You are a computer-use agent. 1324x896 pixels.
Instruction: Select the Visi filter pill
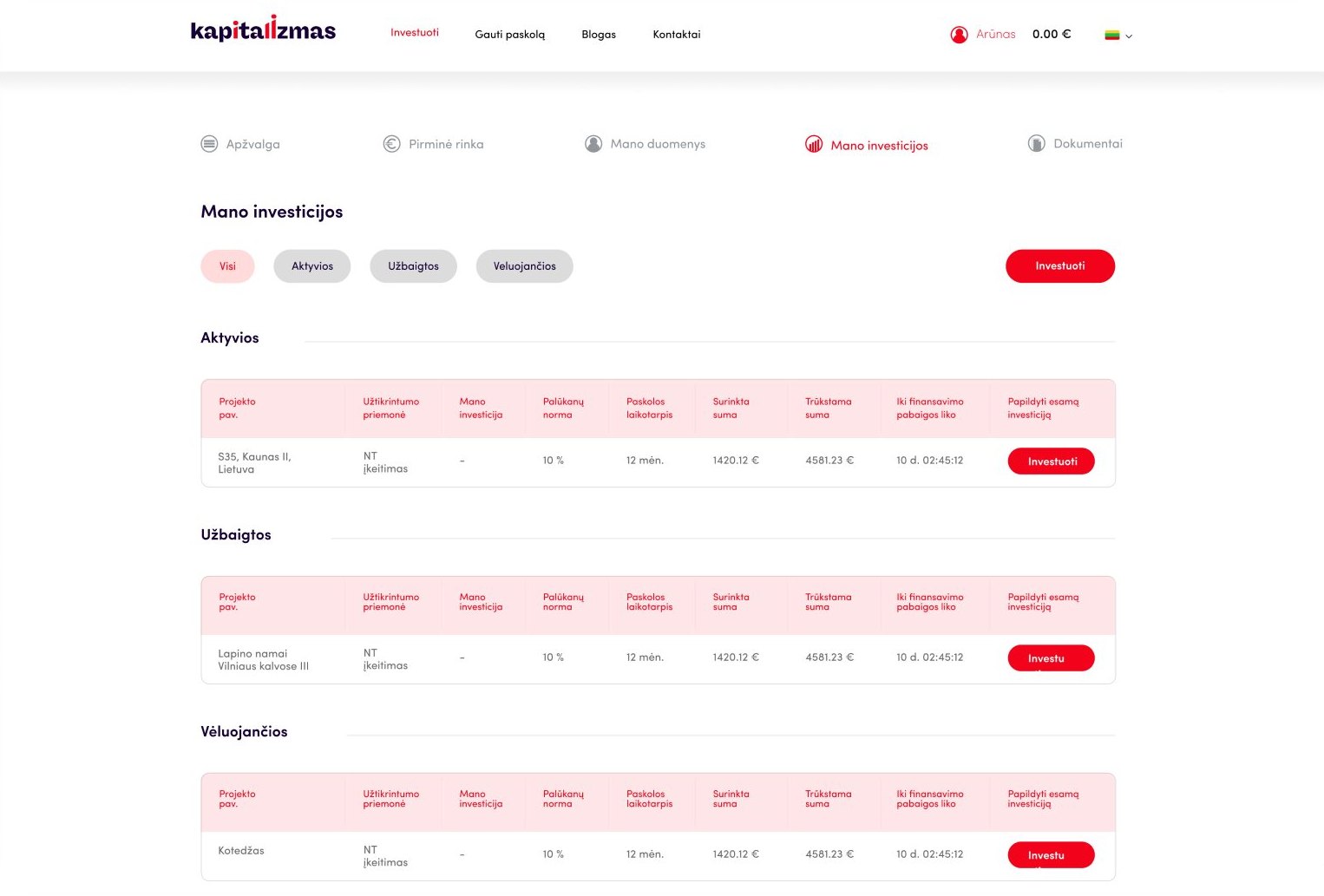point(227,266)
